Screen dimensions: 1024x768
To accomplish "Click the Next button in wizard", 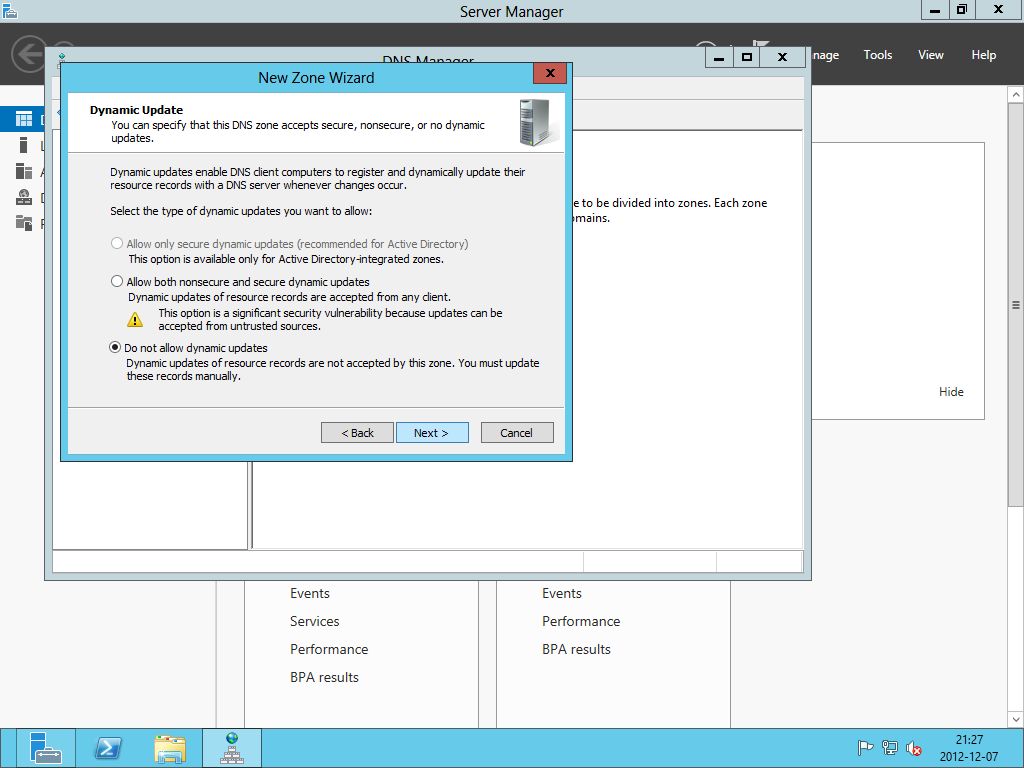I will tap(432, 432).
